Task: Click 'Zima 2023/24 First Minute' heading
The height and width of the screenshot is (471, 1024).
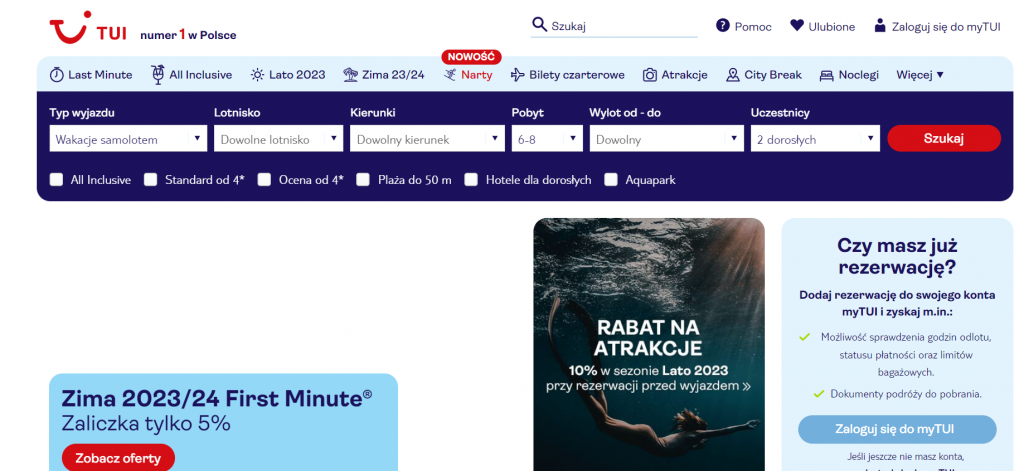Action: [217, 398]
